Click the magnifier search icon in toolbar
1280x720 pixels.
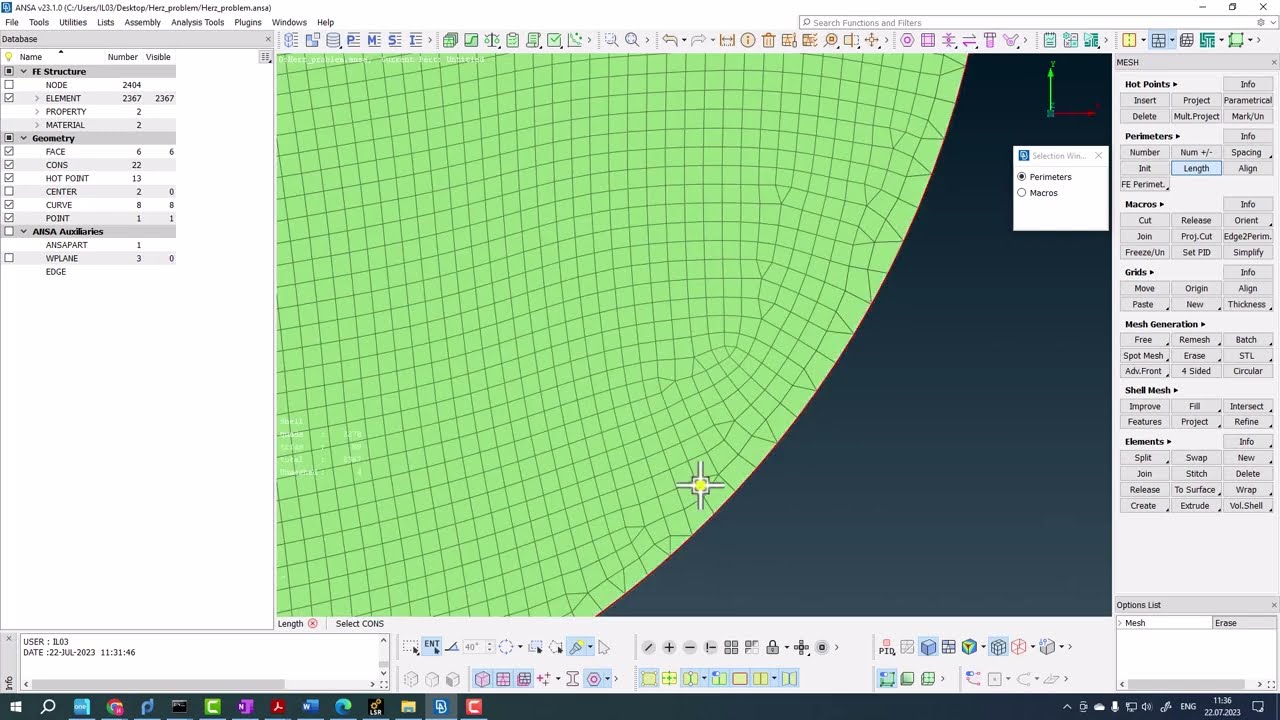tap(632, 40)
